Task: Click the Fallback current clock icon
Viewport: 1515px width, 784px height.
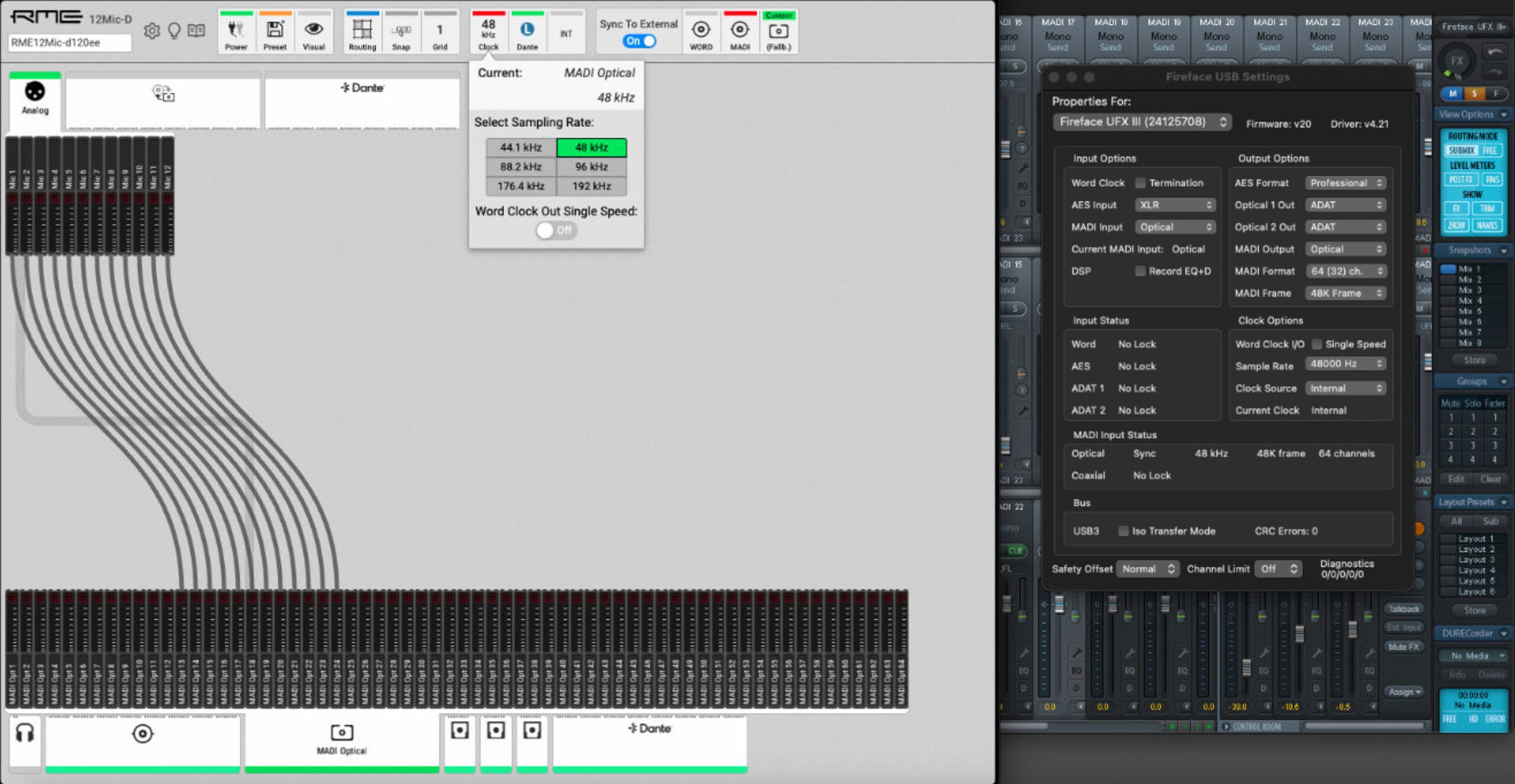Action: (x=779, y=33)
